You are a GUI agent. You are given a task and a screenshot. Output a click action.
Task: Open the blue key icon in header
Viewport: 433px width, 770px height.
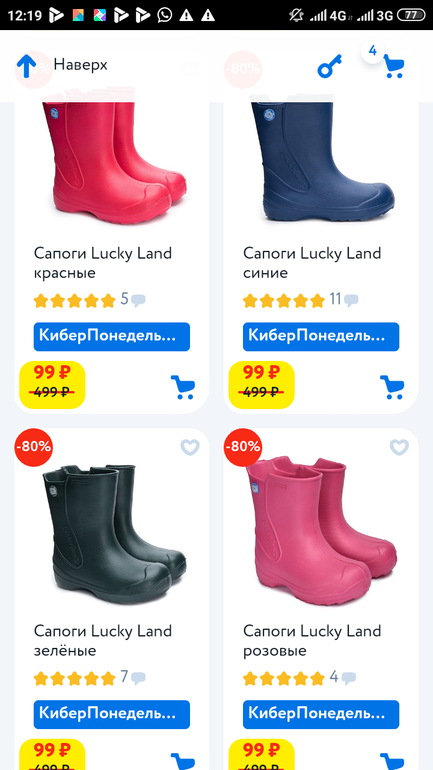329,66
